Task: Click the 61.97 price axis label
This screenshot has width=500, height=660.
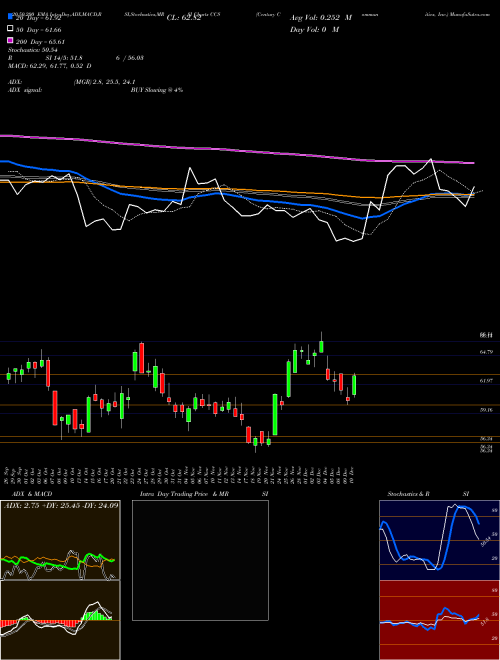Action: [486, 381]
